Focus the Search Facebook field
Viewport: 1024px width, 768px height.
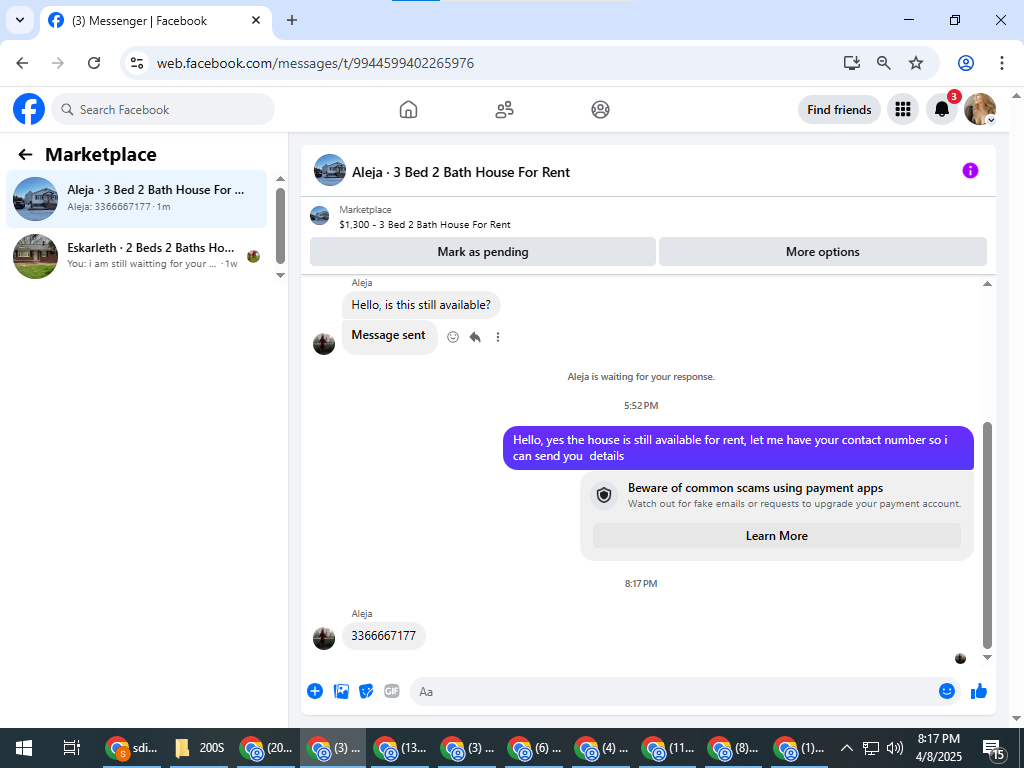pos(163,110)
